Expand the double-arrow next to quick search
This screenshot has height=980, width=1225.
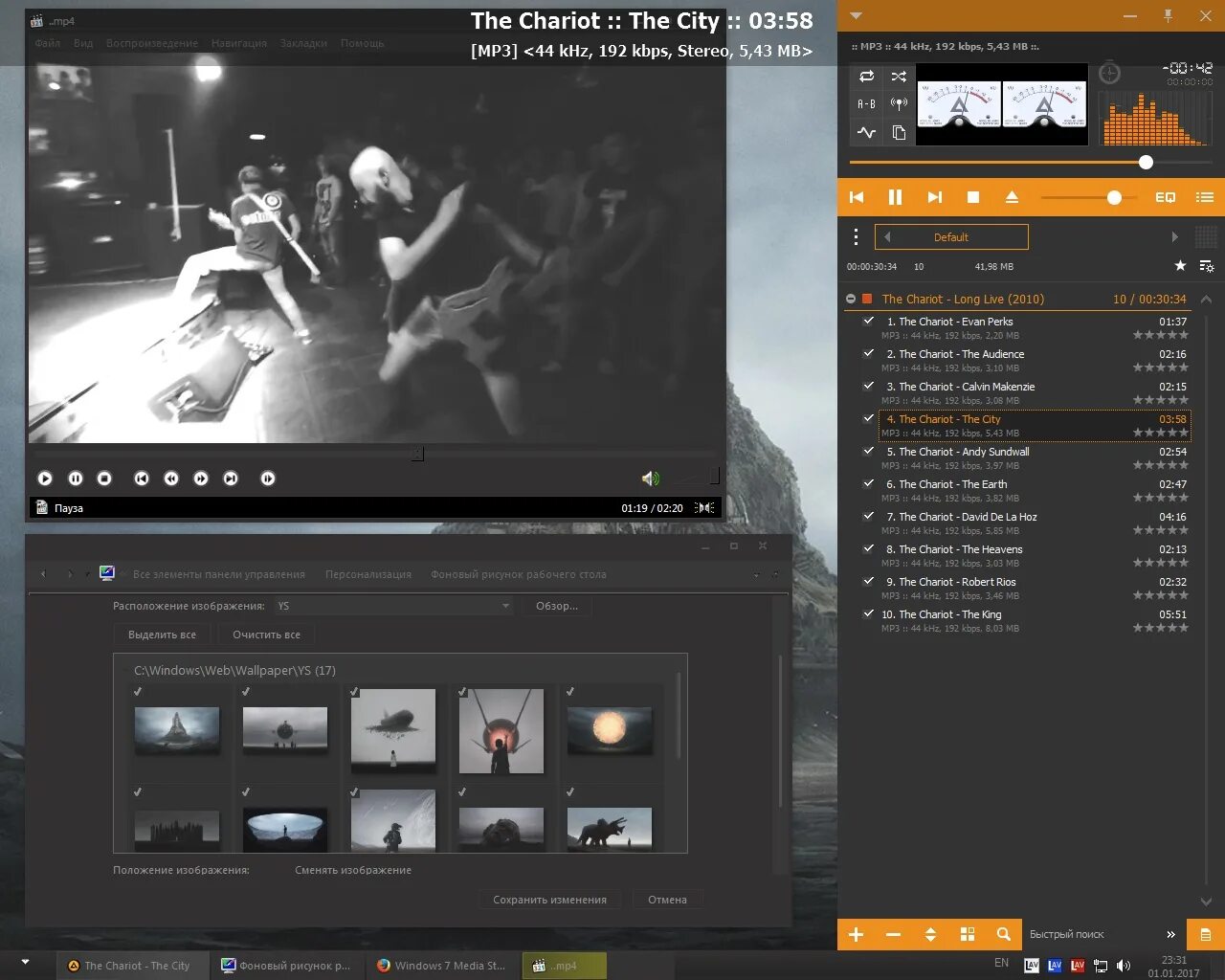[1170, 934]
